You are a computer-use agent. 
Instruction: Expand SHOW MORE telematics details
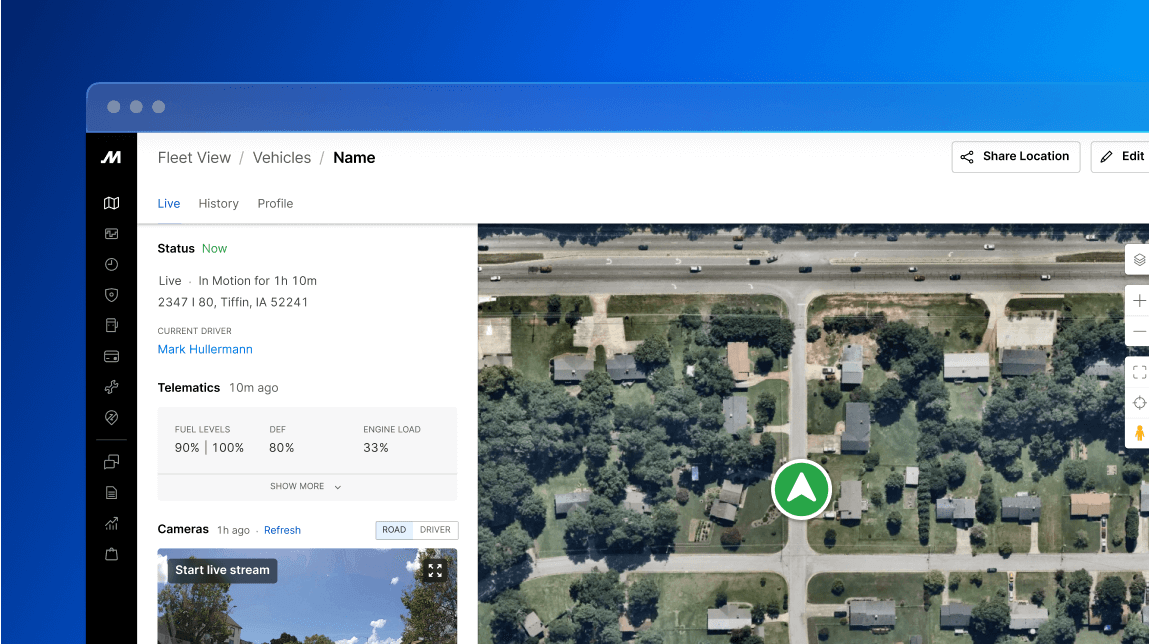[x=306, y=486]
